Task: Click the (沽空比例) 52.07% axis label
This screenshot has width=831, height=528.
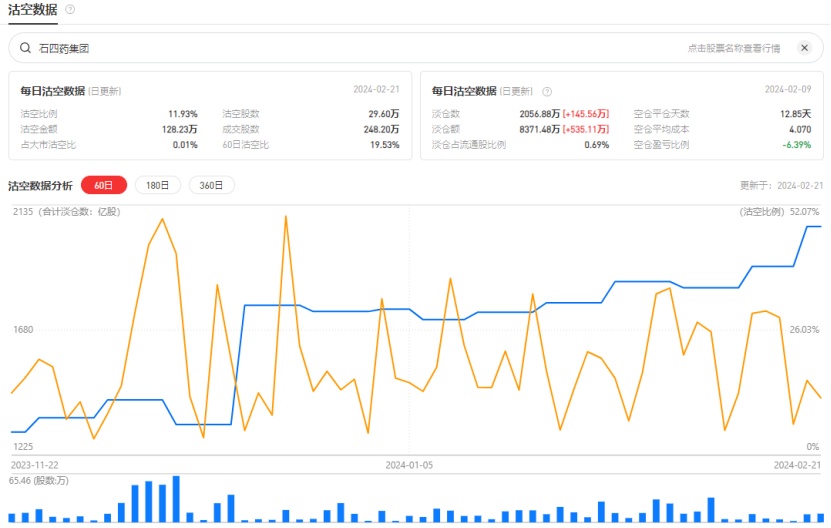Action: [x=779, y=212]
